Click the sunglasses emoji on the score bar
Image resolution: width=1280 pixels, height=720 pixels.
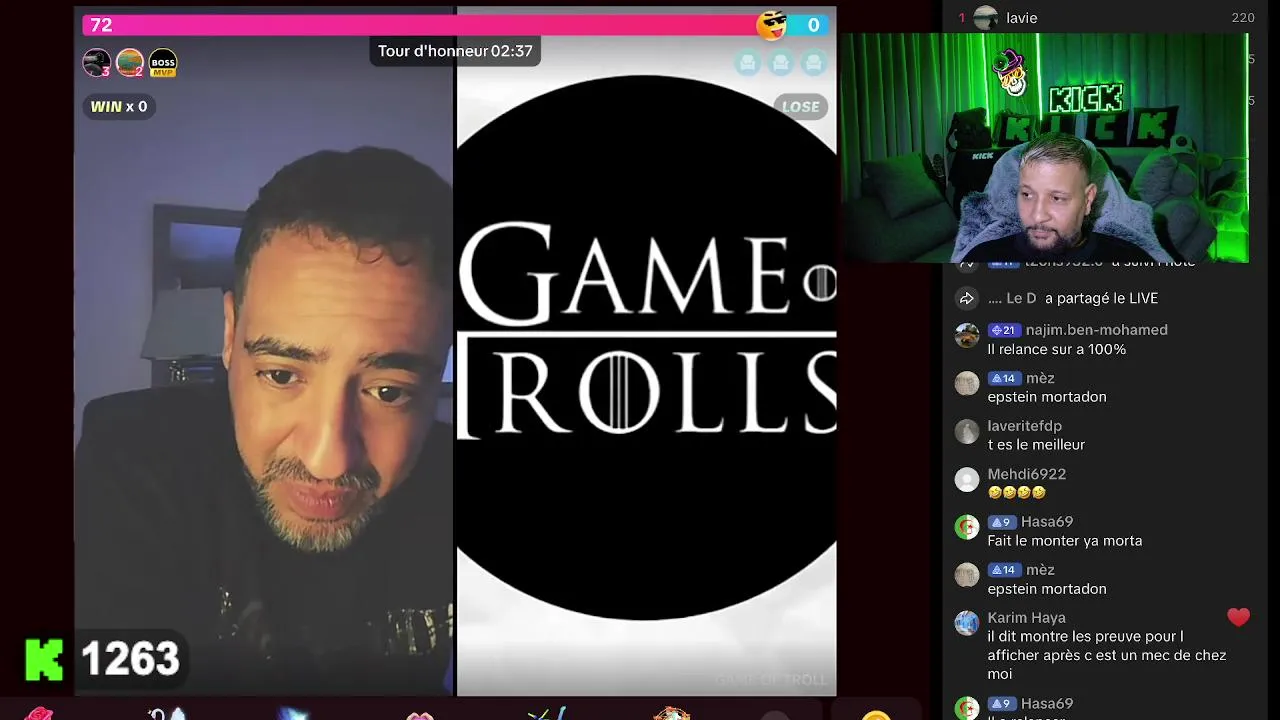pyautogui.click(x=772, y=25)
